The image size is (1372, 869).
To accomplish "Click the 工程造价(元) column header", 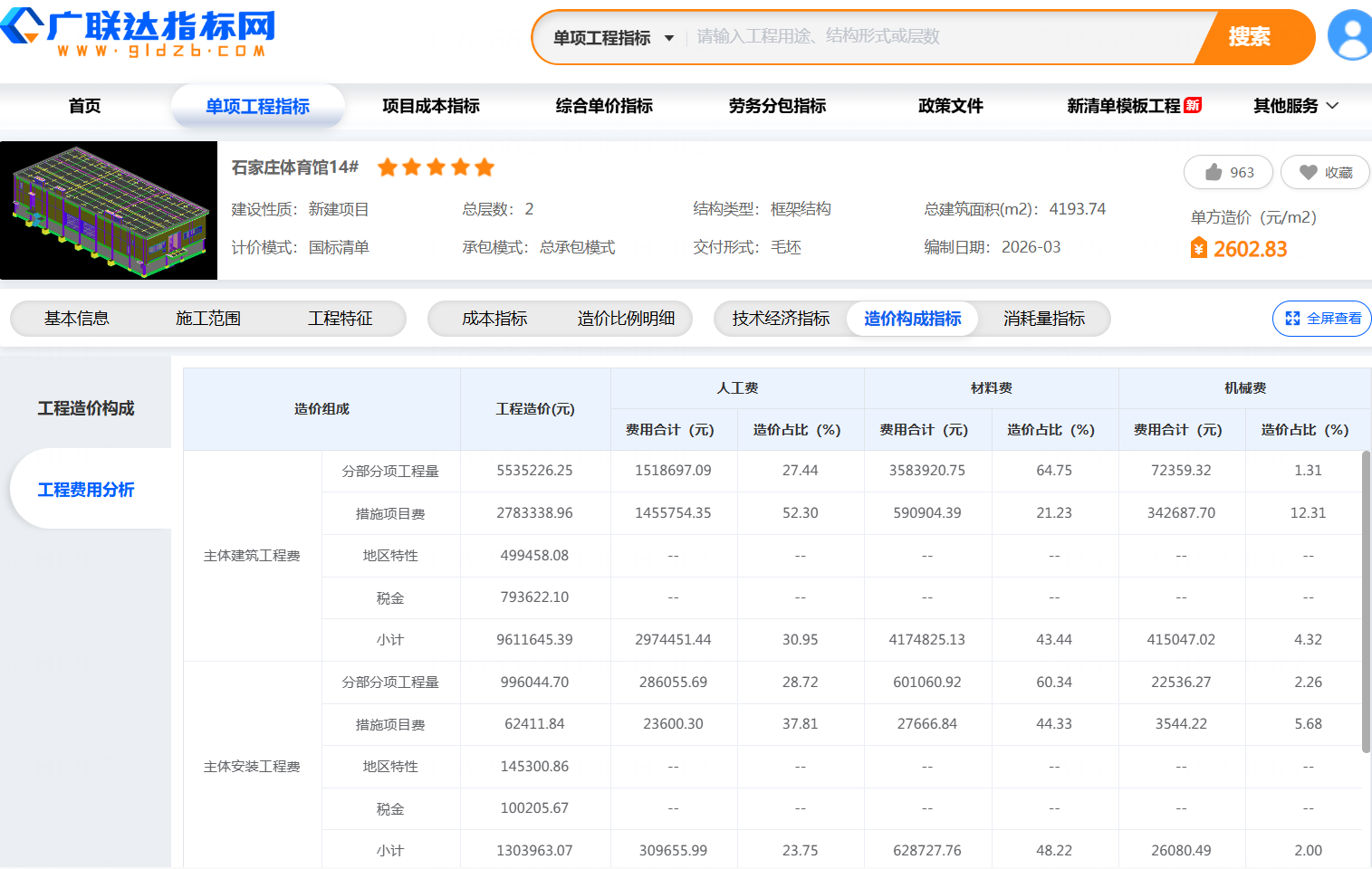I will [535, 409].
